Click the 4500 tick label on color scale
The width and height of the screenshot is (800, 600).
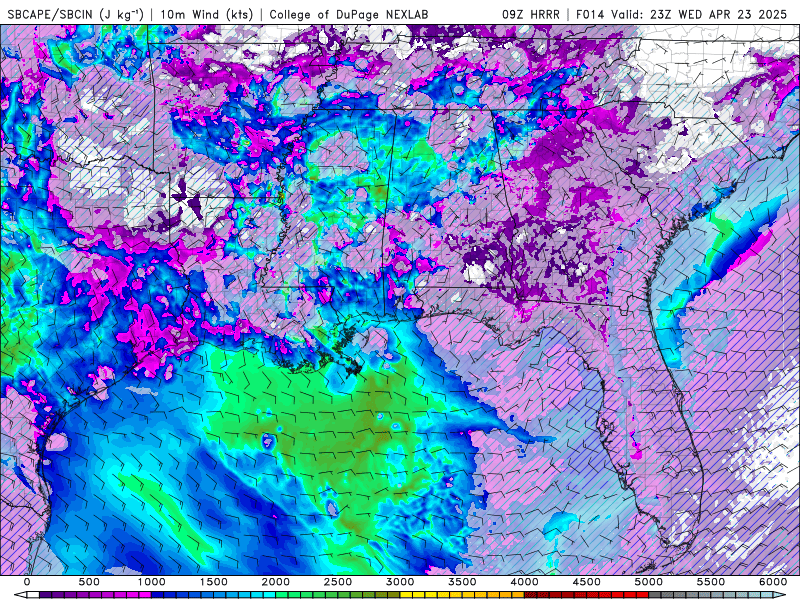(587, 582)
